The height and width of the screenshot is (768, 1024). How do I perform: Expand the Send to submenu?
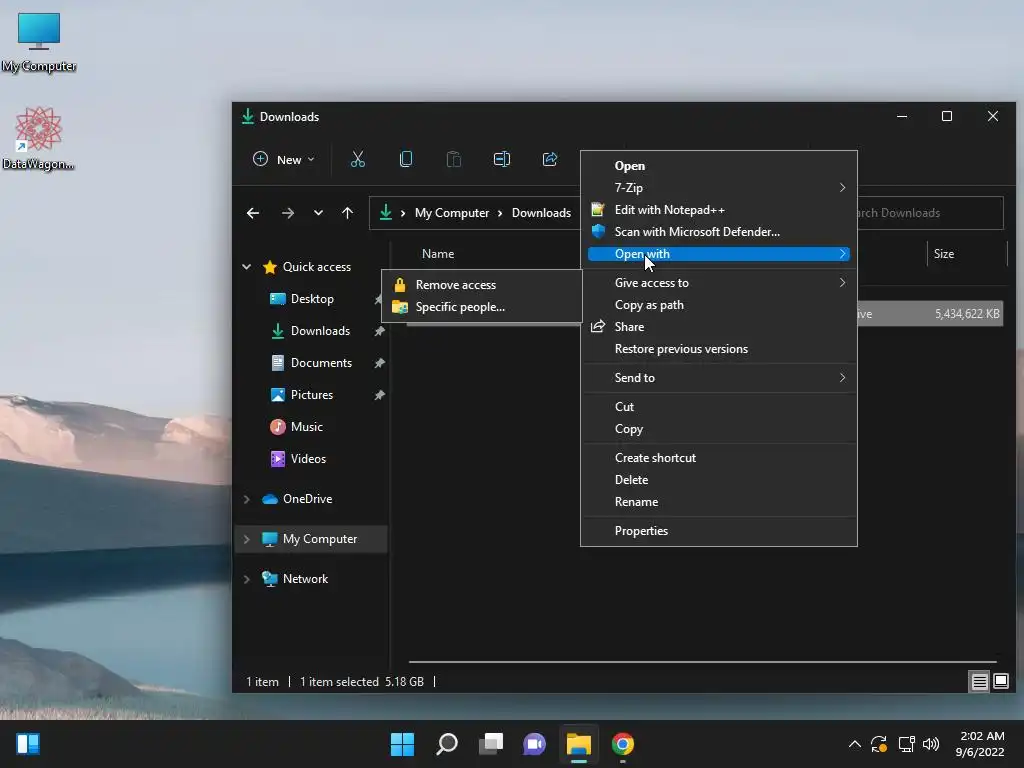(718, 377)
